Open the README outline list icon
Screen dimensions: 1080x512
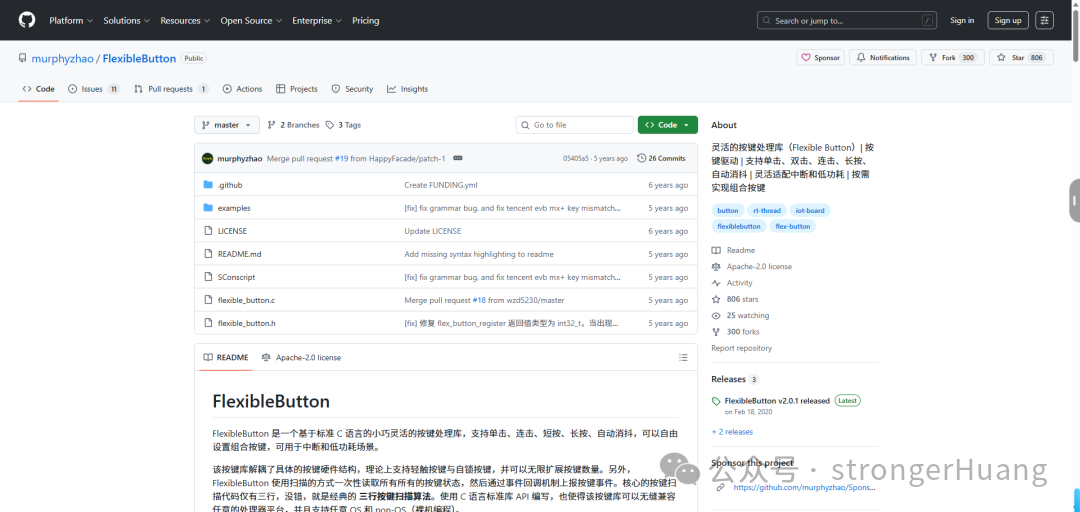pyautogui.click(x=683, y=358)
